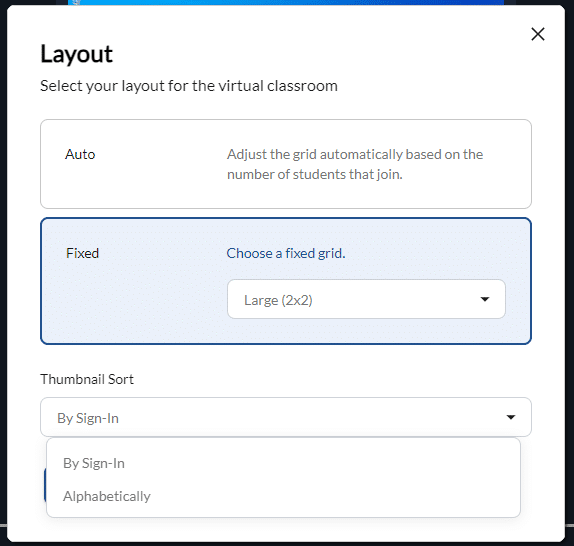Click the Layout heading
The width and height of the screenshot is (574, 546).
77,54
